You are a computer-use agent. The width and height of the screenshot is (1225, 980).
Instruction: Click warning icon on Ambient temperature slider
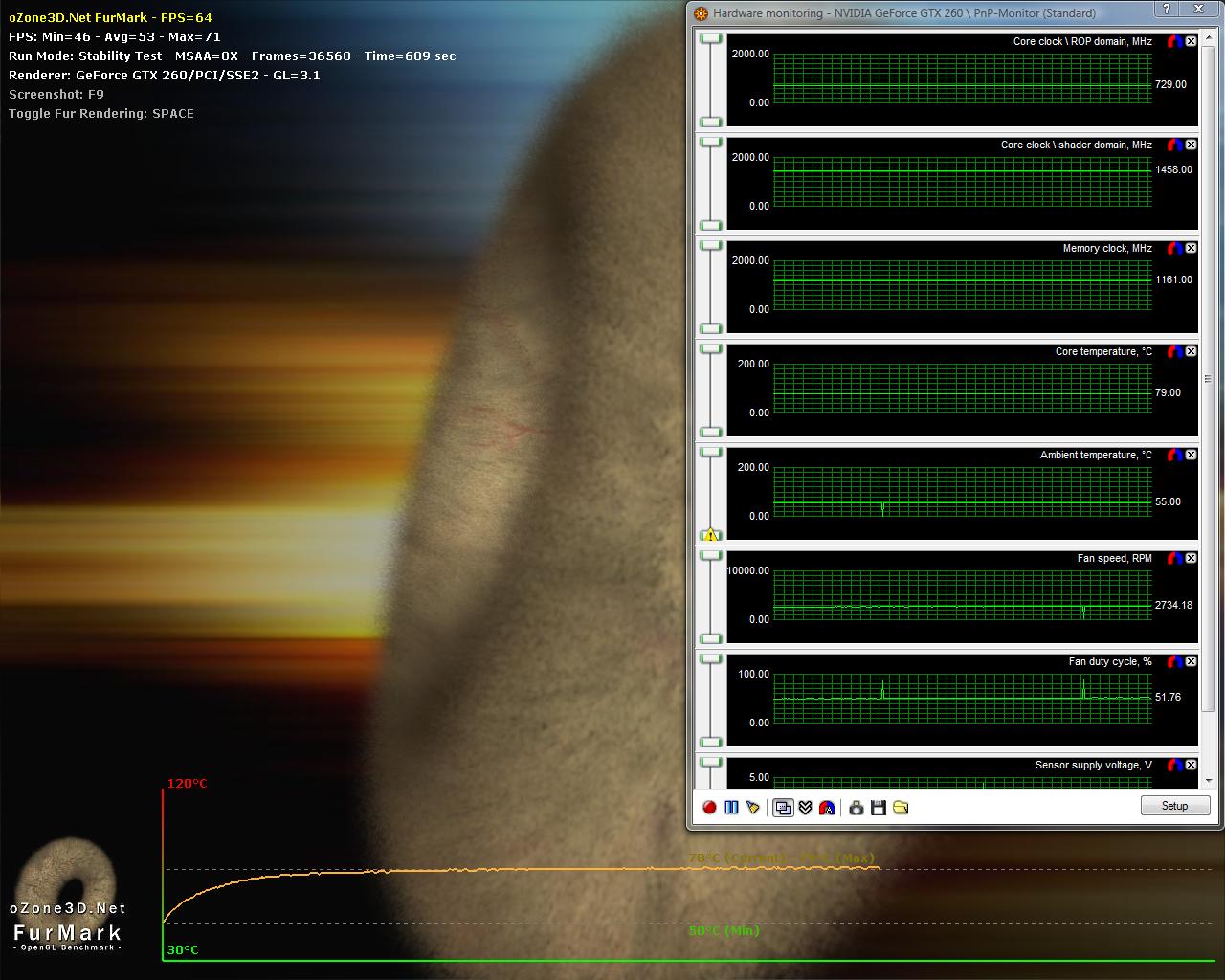point(710,535)
